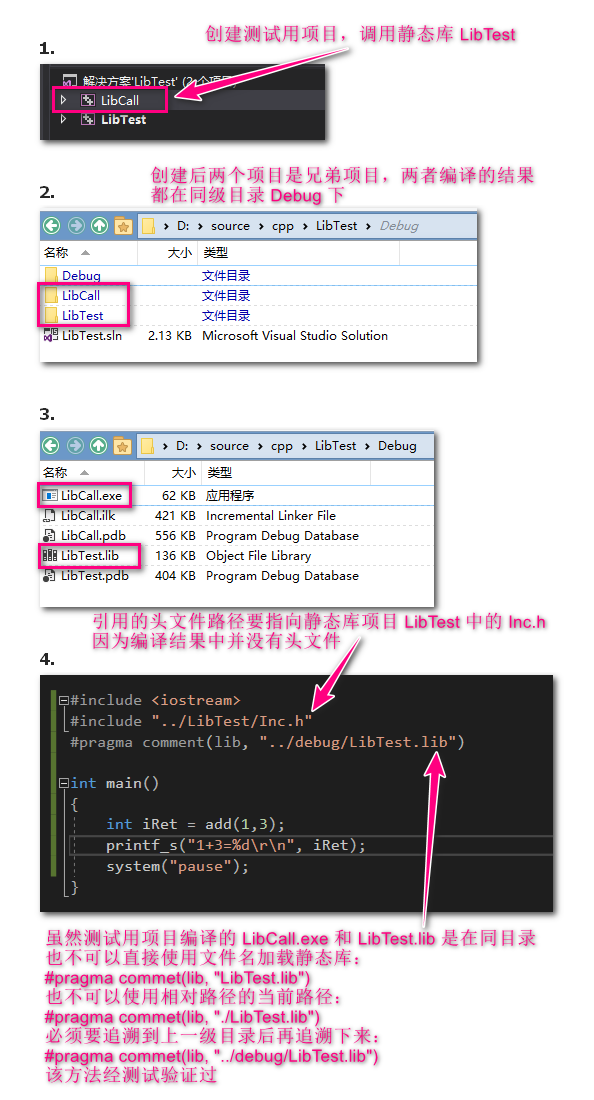Select the LibCall.ilk file name
Viewport: 594px width, 1100px height.
pyautogui.click(x=88, y=516)
